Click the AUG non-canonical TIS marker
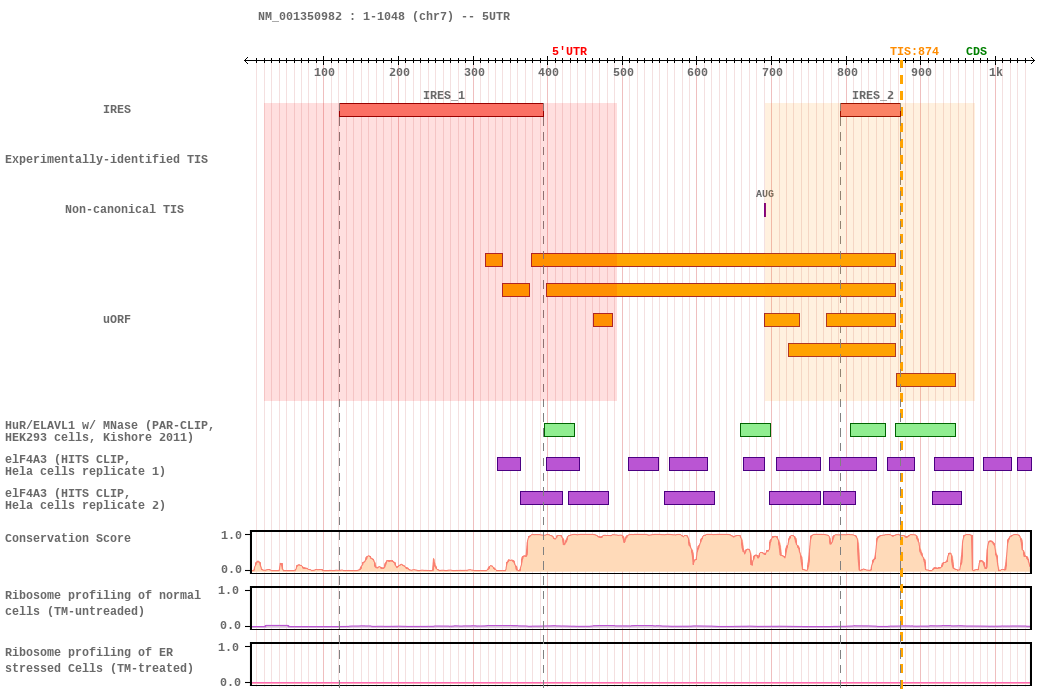Screen dimensions: 1050x696 [765, 210]
